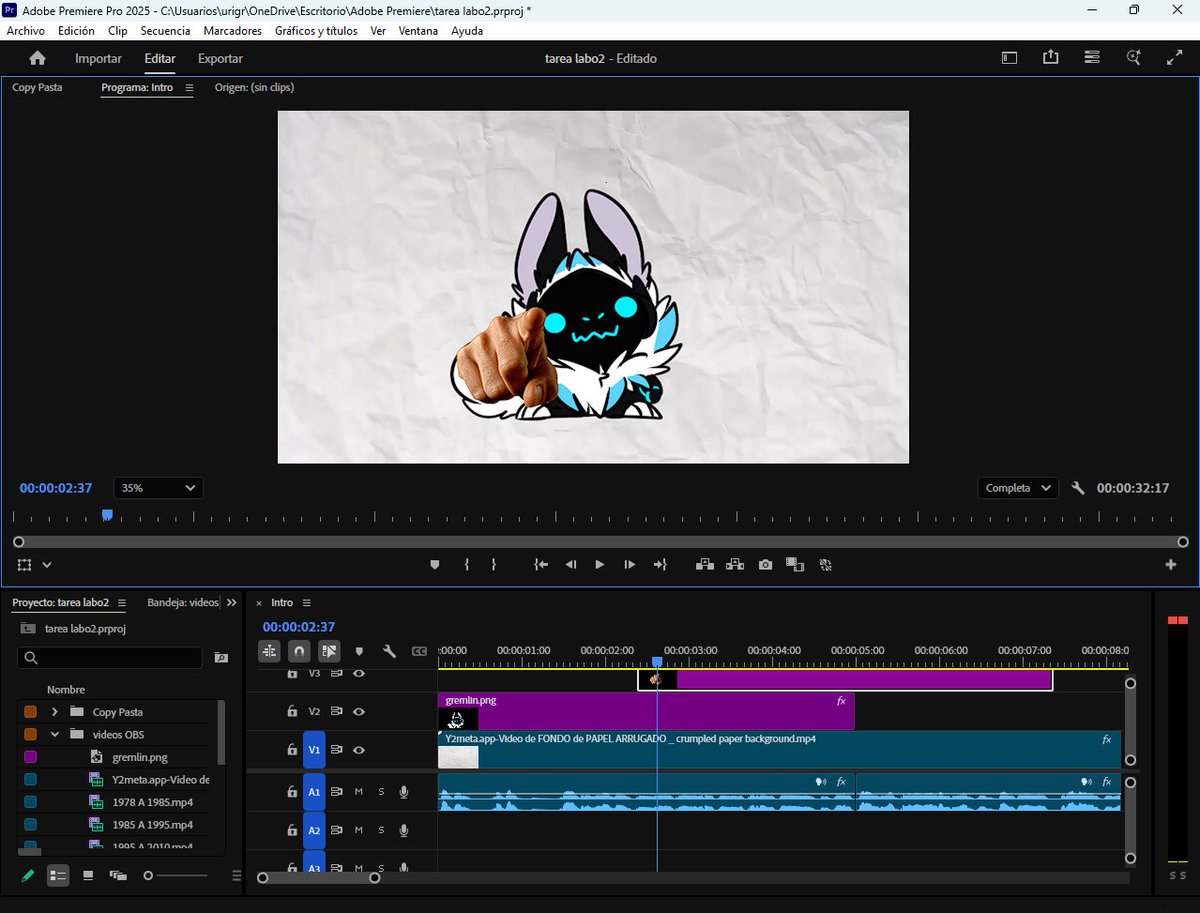Image resolution: width=1200 pixels, height=913 pixels.
Task: Open playback resolution dropdown Completa
Action: coord(1018,488)
